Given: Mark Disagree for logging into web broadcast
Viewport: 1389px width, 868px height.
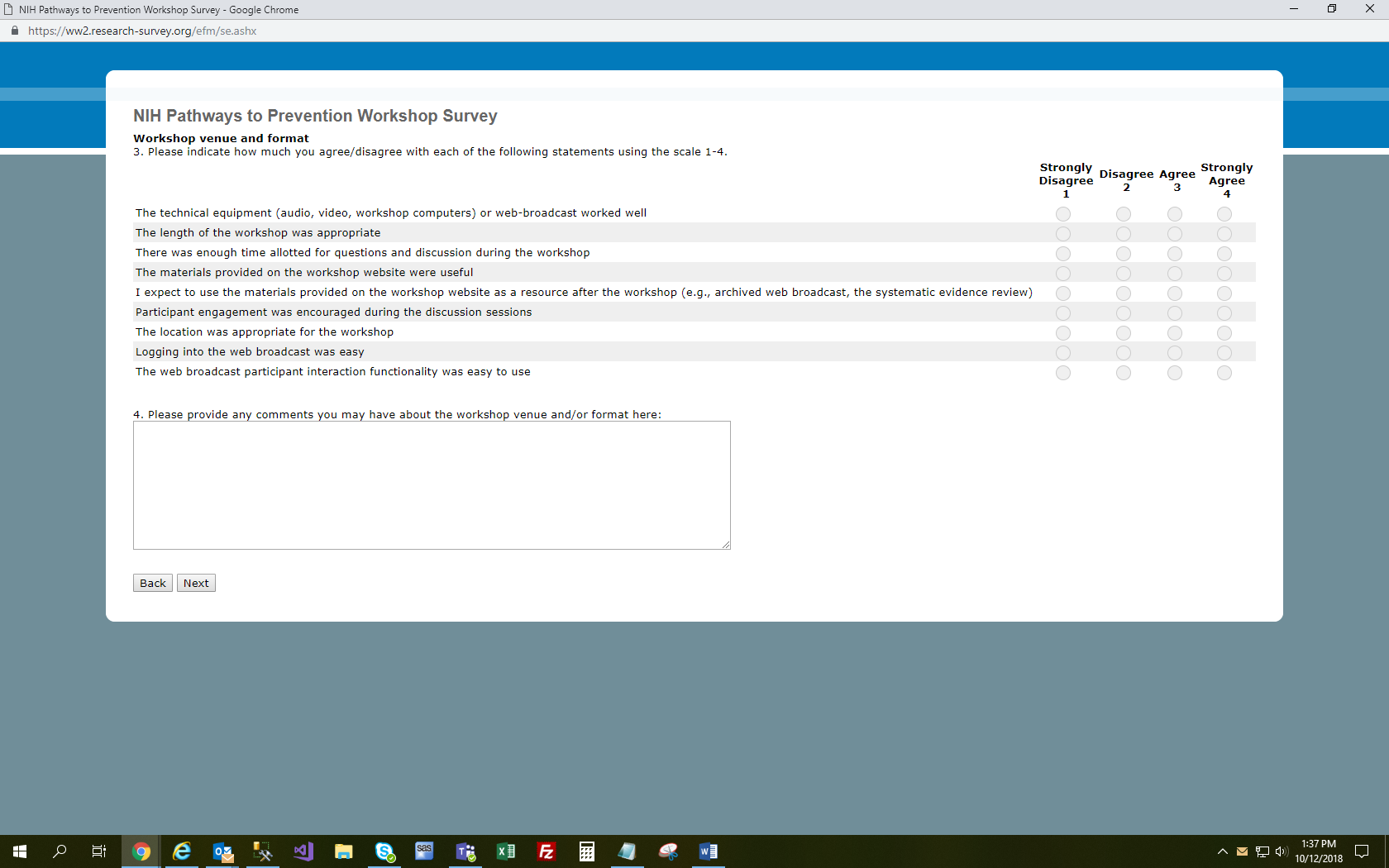Looking at the screenshot, I should coord(1124,353).
